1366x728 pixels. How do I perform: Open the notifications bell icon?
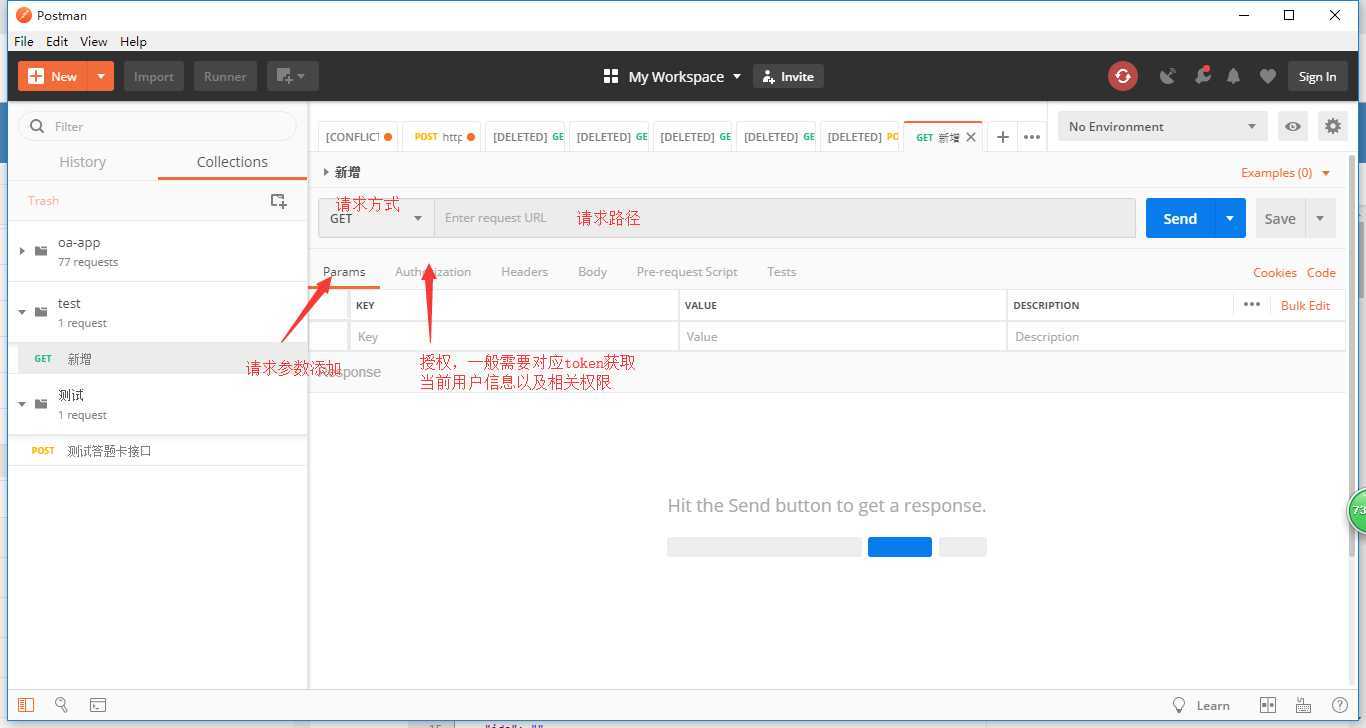click(1233, 76)
